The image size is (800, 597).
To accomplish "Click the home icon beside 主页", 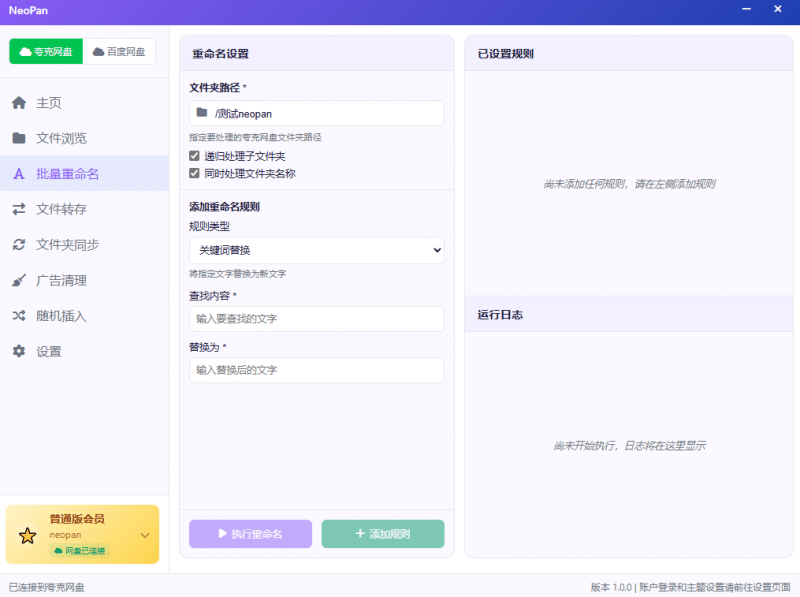I will tap(19, 103).
